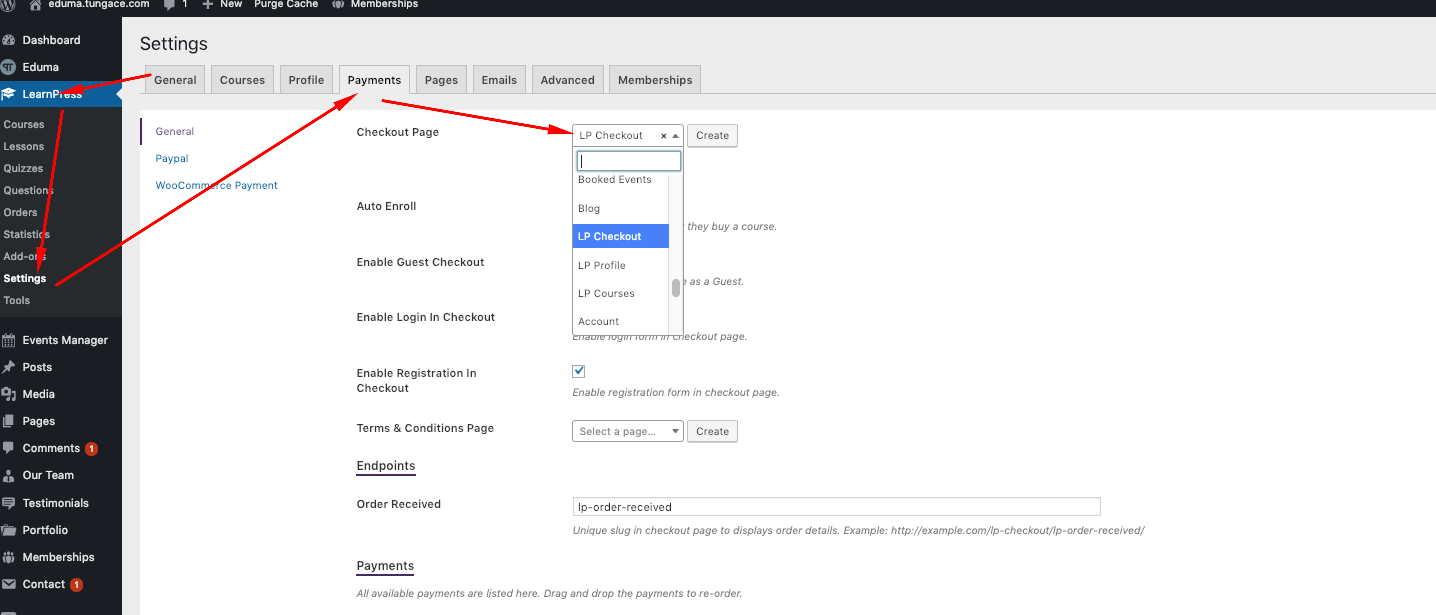This screenshot has width=1436, height=615.
Task: Click the LearnPress graduation cap icon
Action: (9, 94)
